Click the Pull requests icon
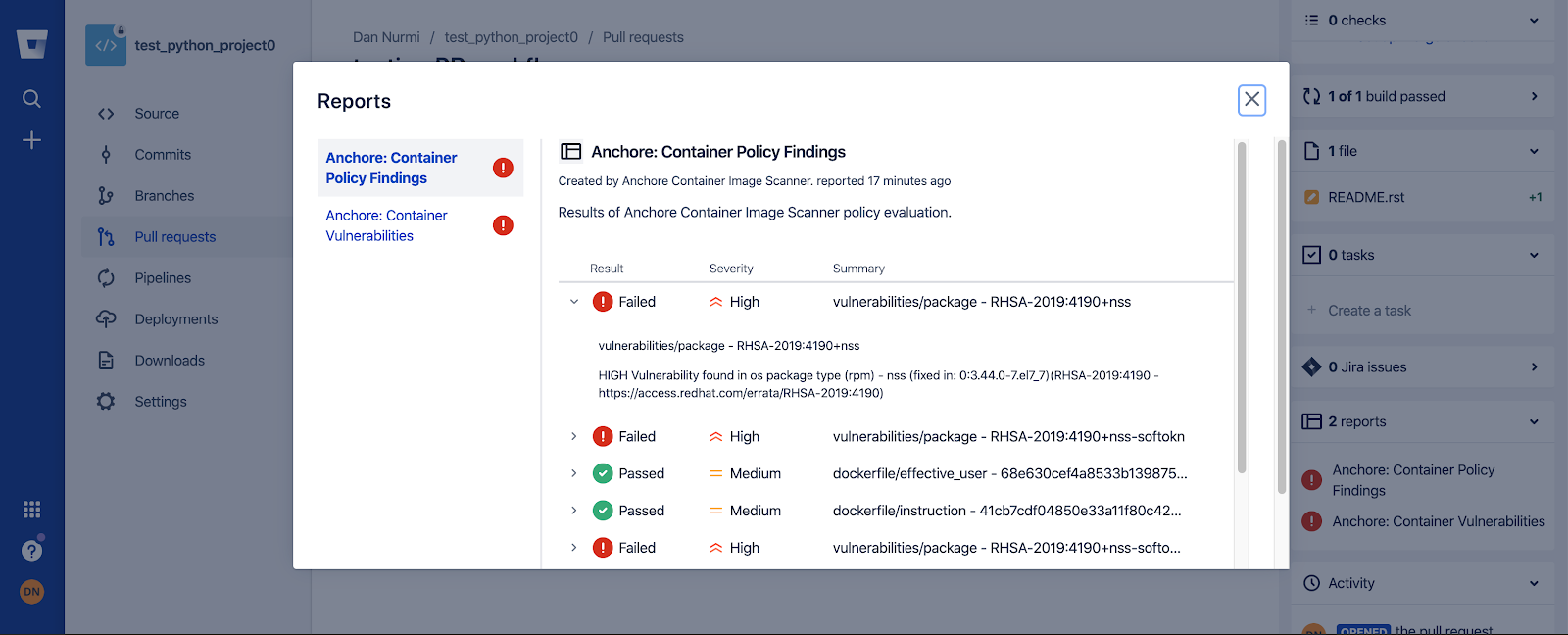The image size is (1568, 635). point(106,237)
